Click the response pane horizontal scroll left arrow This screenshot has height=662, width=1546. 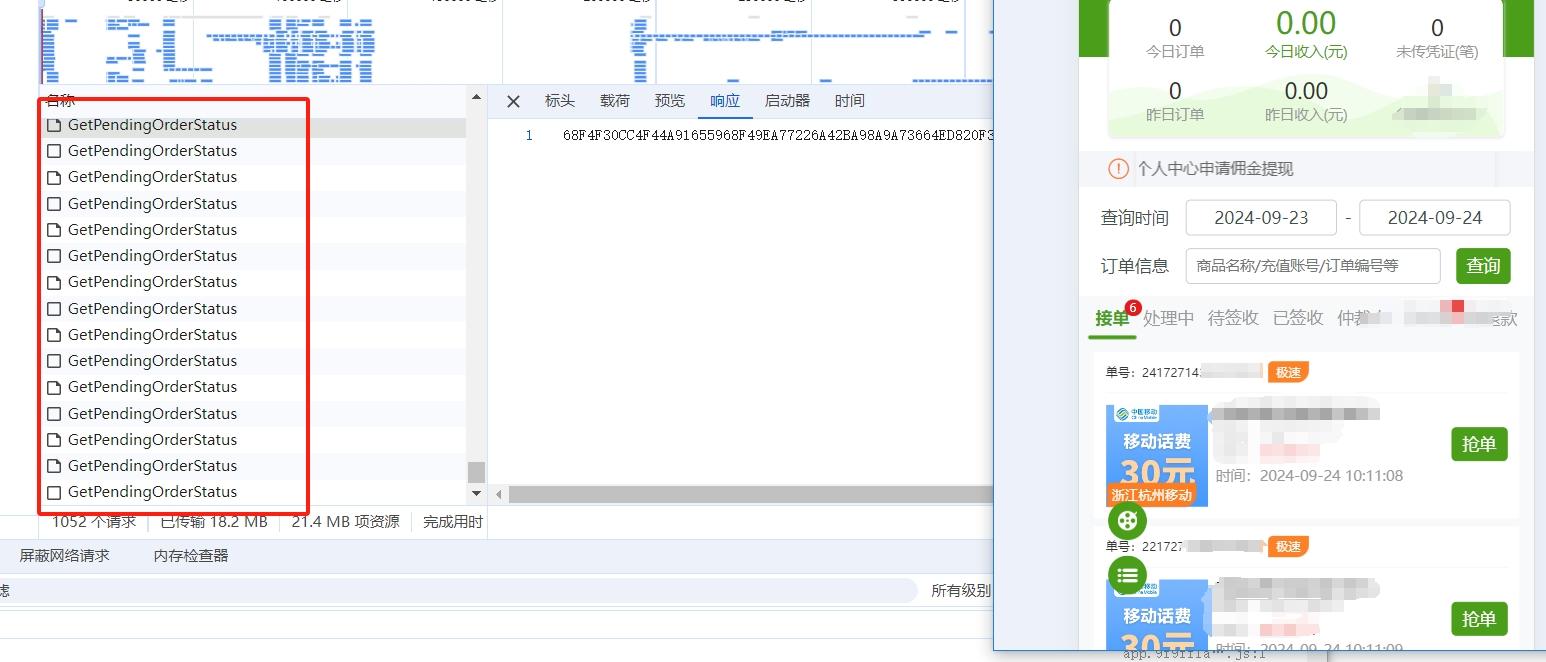click(x=497, y=494)
